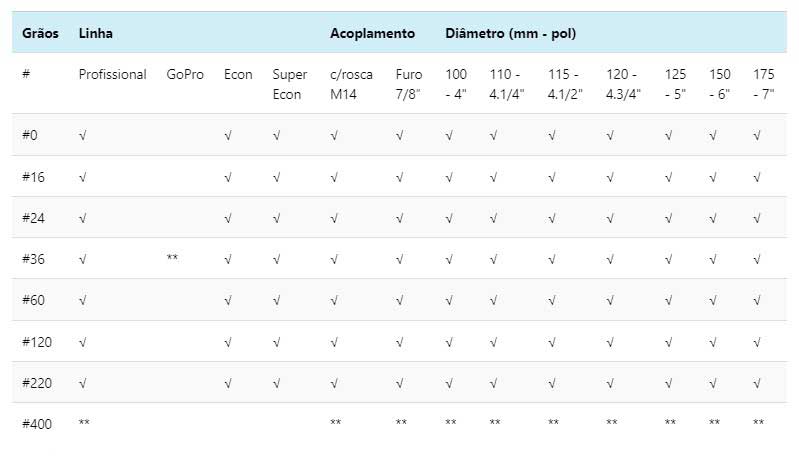Select the c/rosca M14 column subheader
The width and height of the screenshot is (799, 470).
[x=351, y=84]
